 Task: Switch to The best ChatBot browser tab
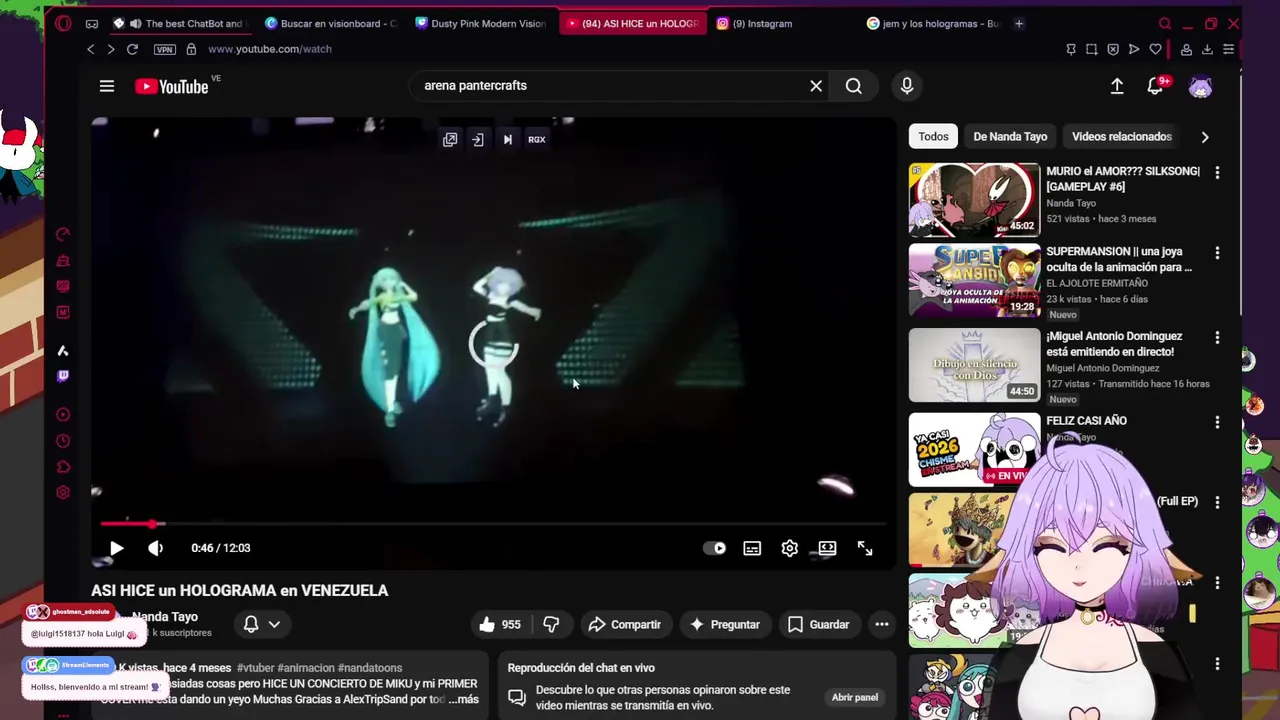[x=180, y=24]
